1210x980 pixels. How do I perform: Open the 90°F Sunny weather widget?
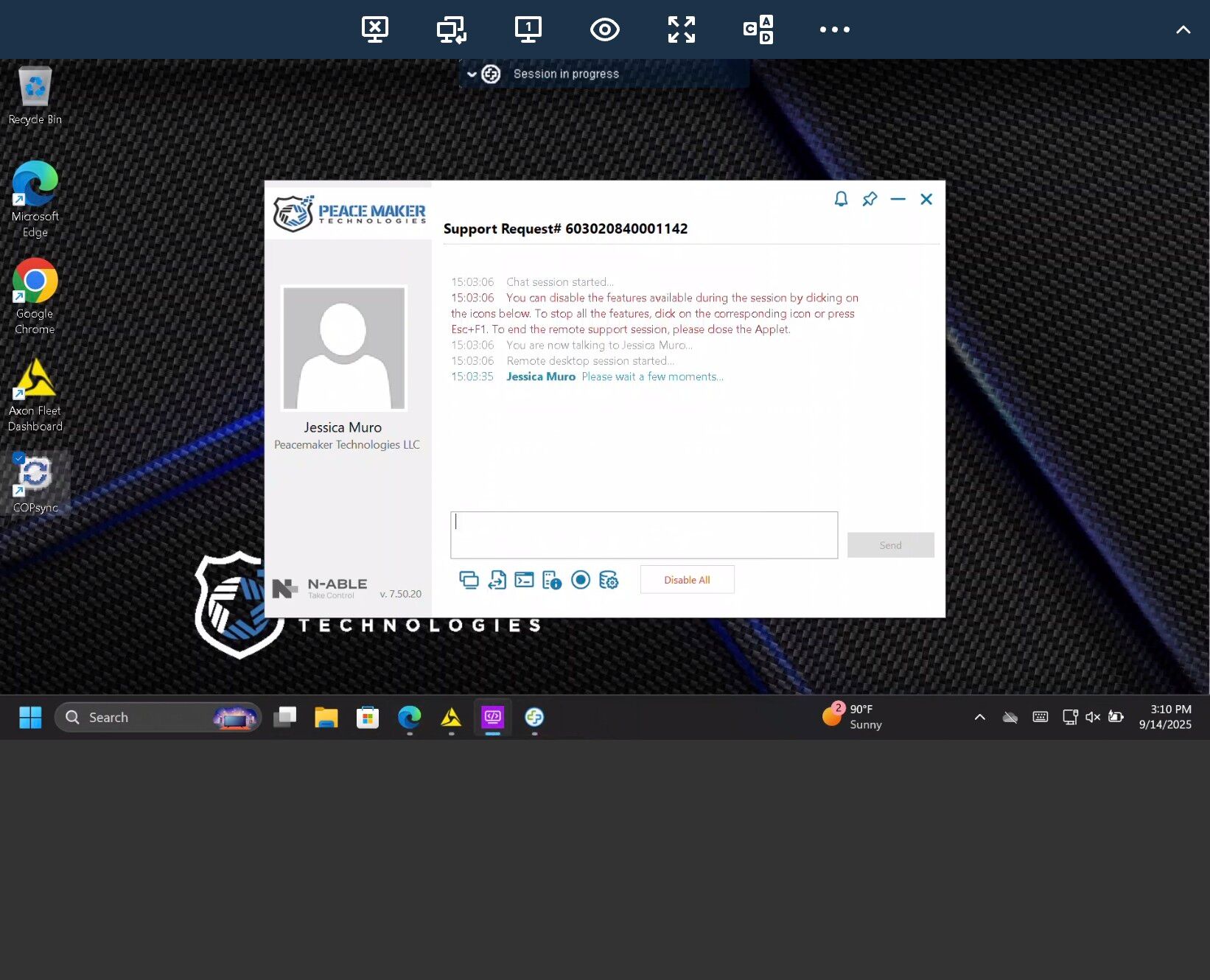853,717
